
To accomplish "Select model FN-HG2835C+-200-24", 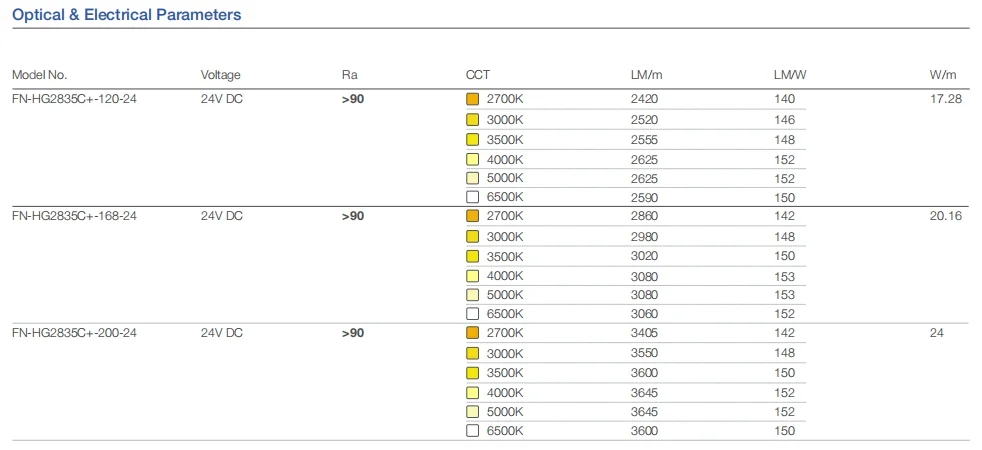I will (x=74, y=333).
